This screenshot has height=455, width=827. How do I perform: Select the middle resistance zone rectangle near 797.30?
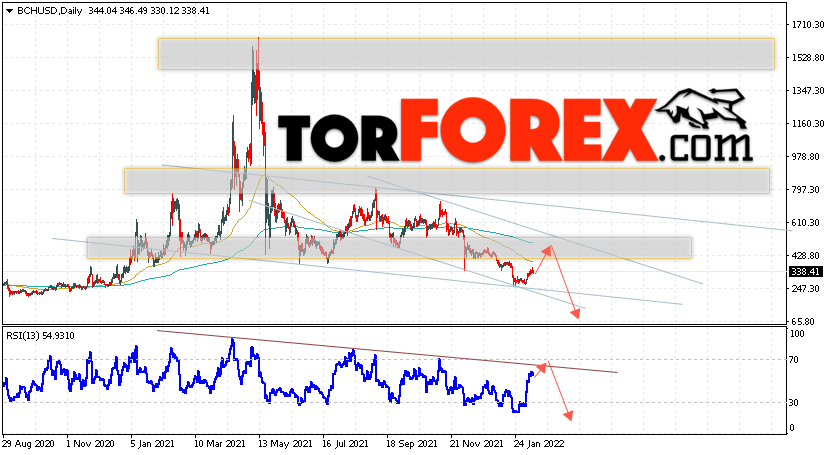[447, 181]
